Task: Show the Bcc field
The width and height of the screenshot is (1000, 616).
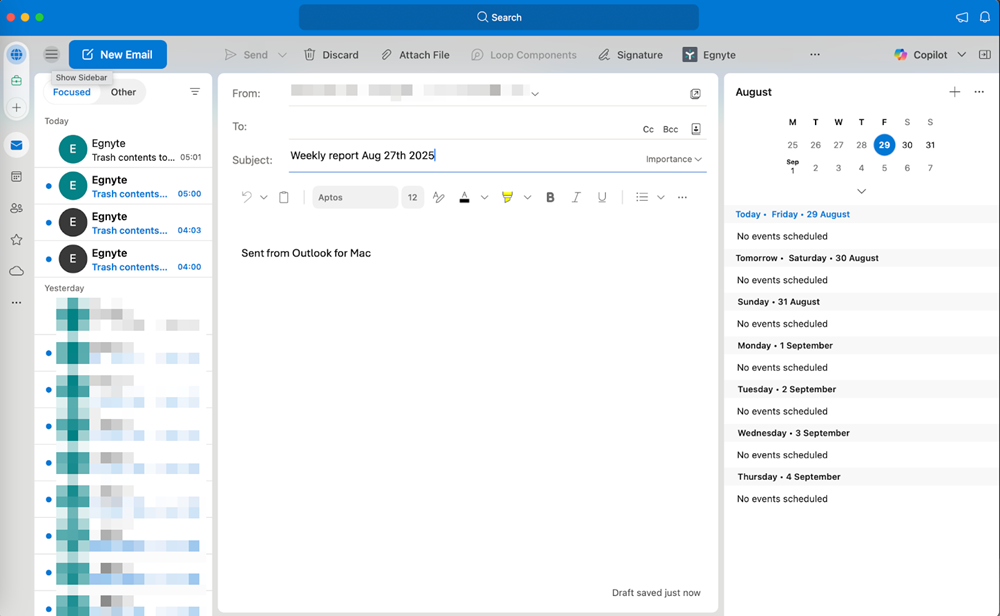Action: point(670,129)
